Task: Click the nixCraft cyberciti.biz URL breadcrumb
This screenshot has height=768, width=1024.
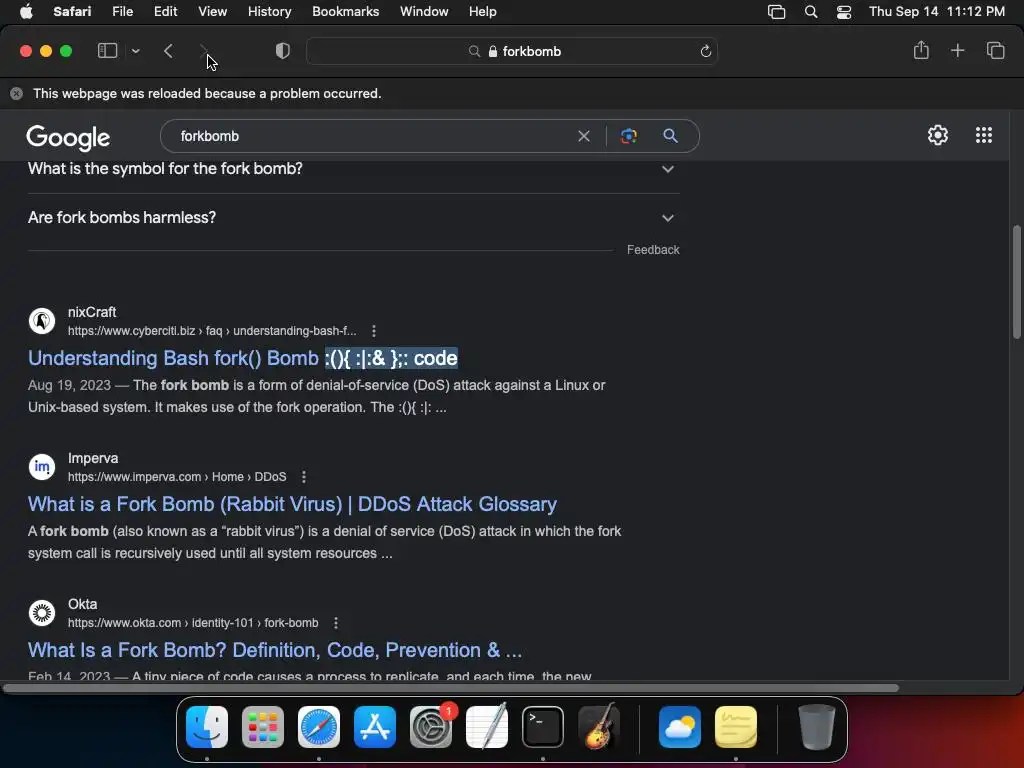Action: [x=212, y=331]
